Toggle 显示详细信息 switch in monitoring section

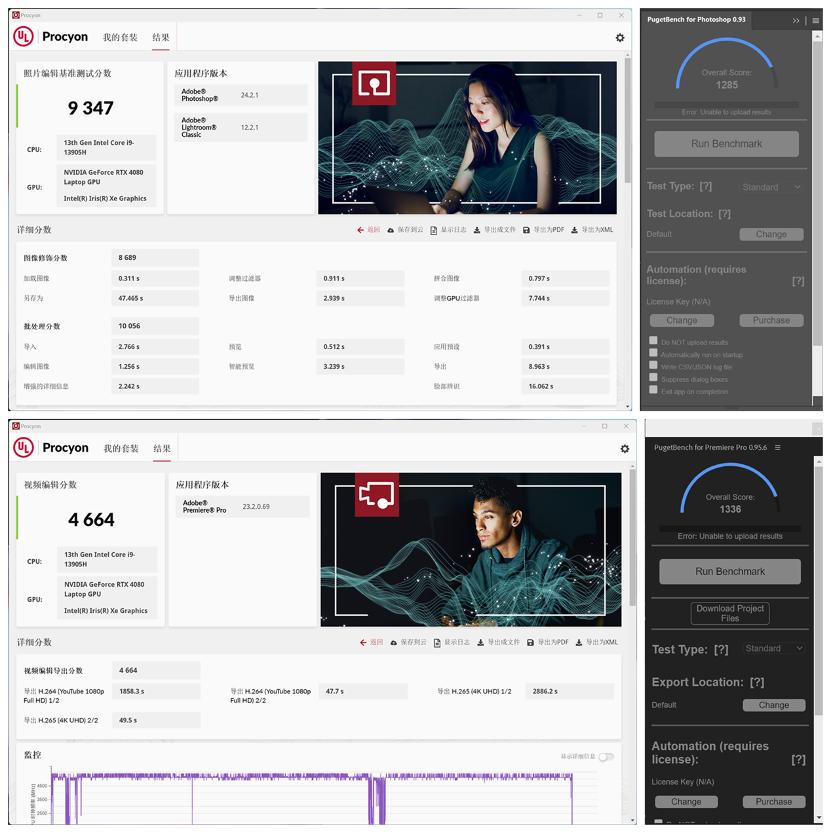click(605, 759)
